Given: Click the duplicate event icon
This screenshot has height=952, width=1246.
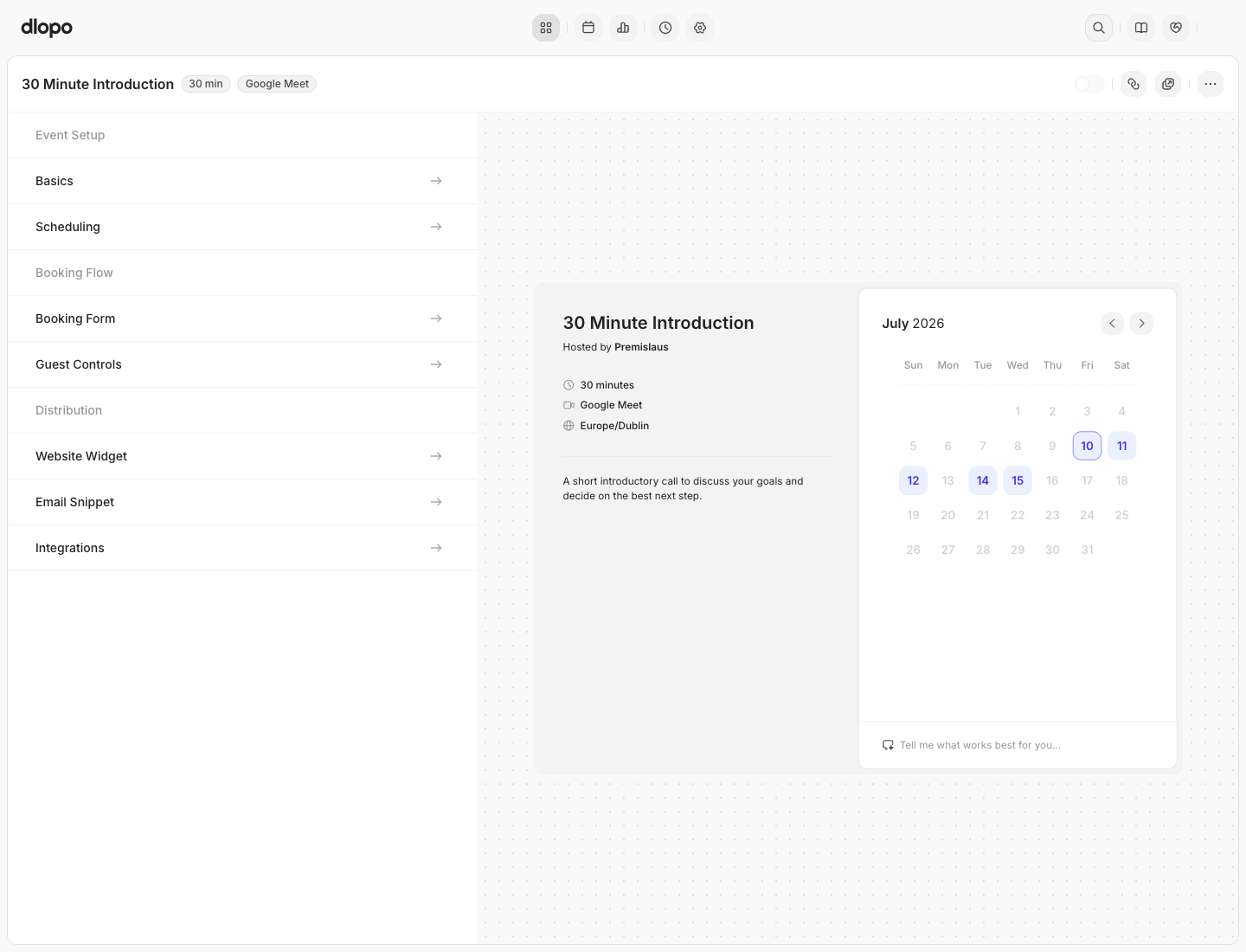Looking at the screenshot, I should 1168,84.
